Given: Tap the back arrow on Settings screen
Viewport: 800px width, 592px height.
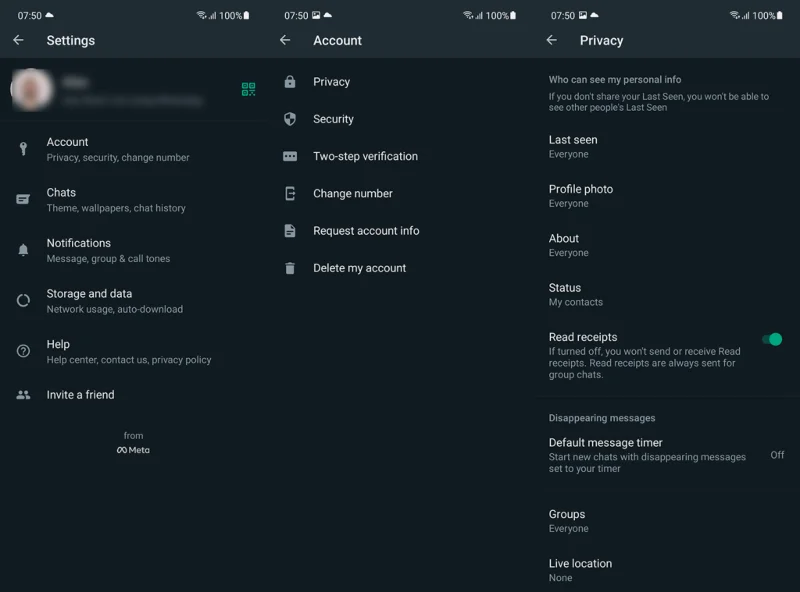Looking at the screenshot, I should pyautogui.click(x=18, y=40).
